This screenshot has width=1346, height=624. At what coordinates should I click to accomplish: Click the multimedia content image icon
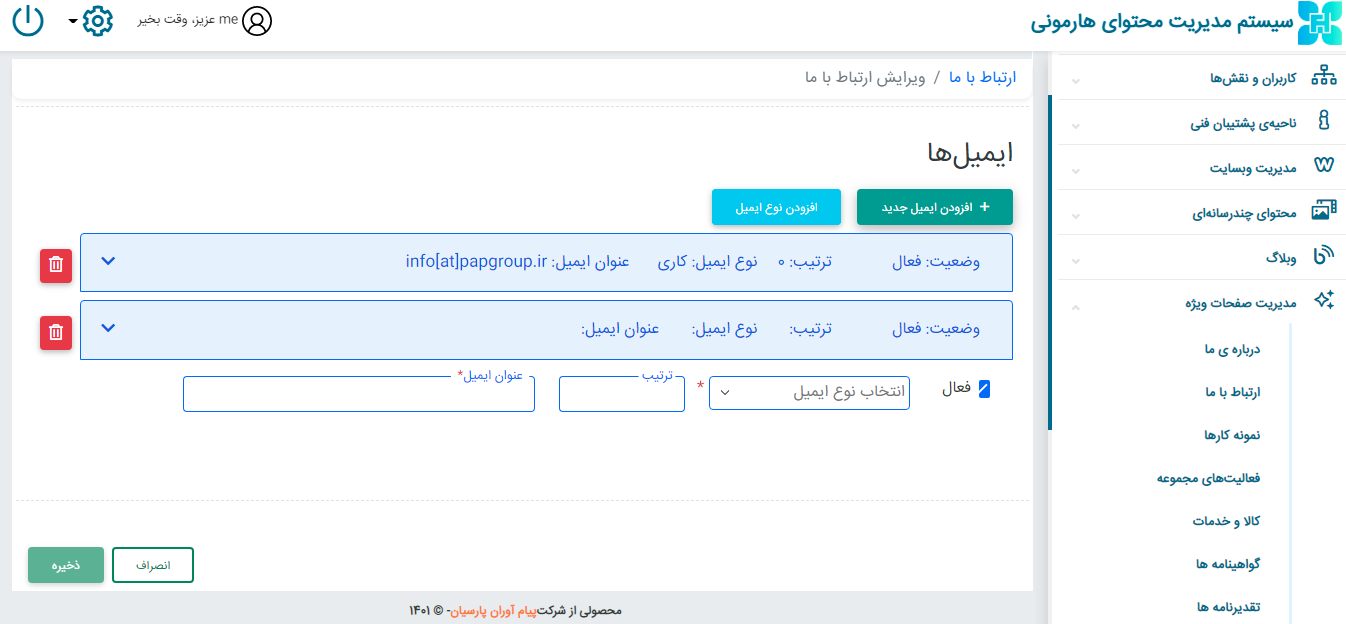[x=1324, y=212]
